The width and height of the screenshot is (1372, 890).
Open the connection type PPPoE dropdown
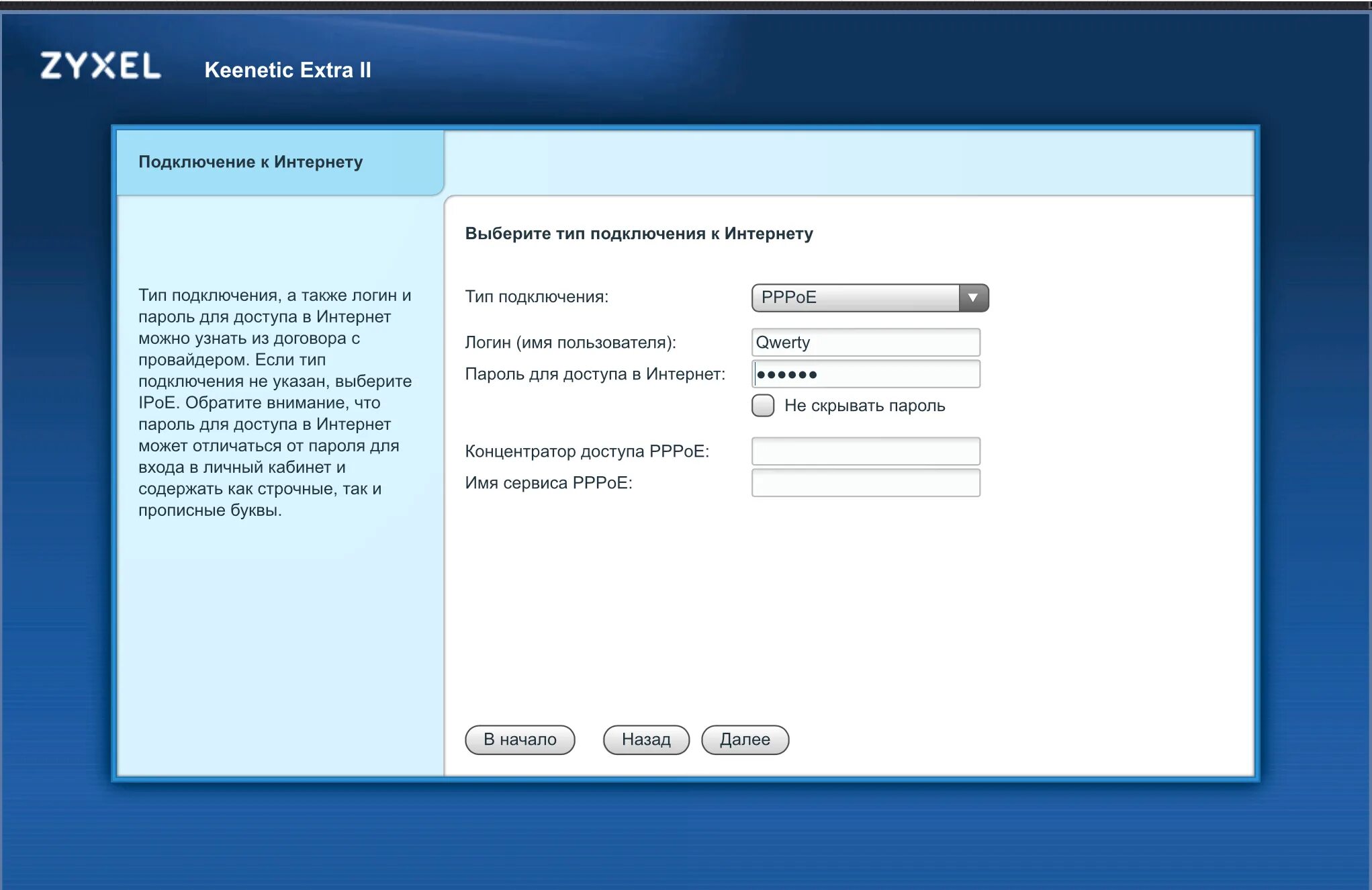870,298
